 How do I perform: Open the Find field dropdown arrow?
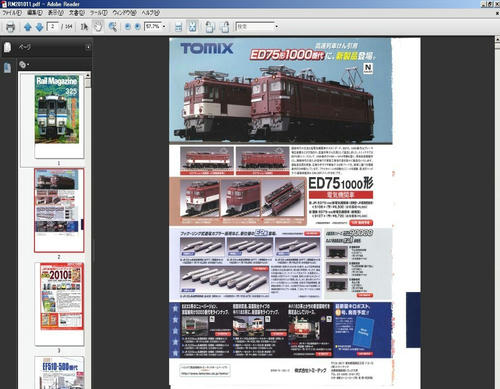click(276, 26)
